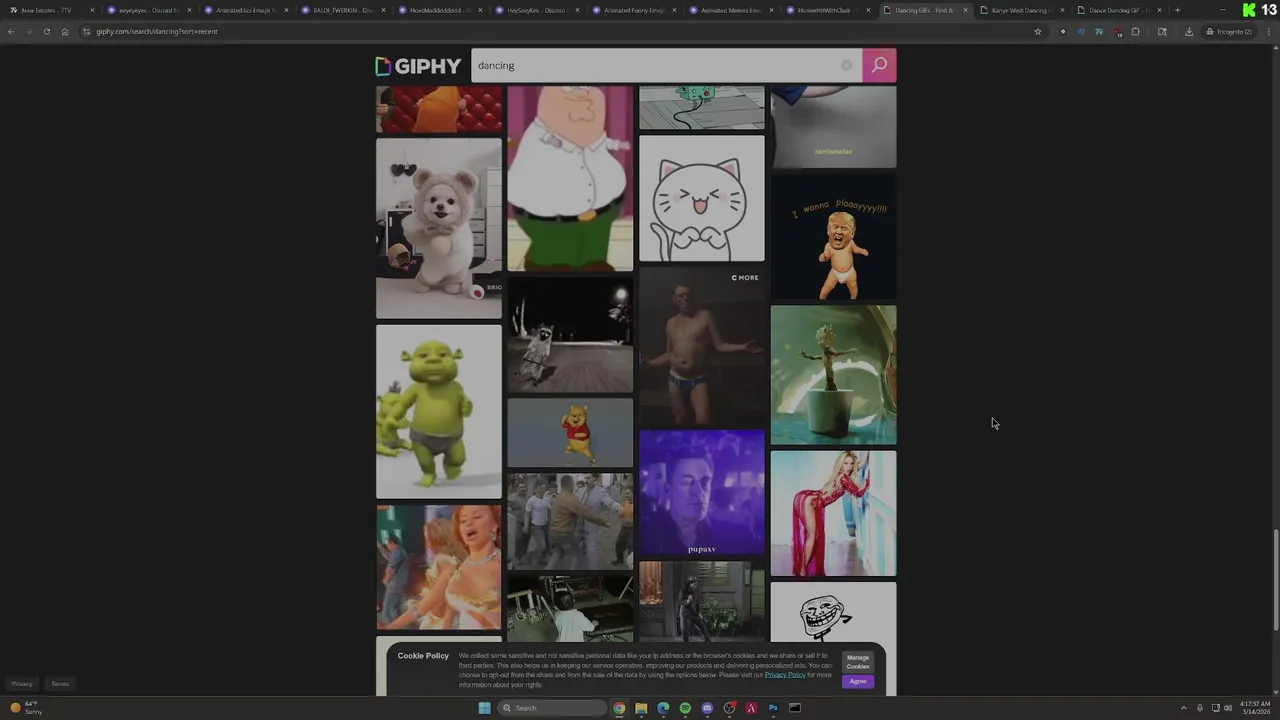The width and height of the screenshot is (1280, 720).
Task: Open the white cartoon cat GIF
Action: tap(702, 198)
